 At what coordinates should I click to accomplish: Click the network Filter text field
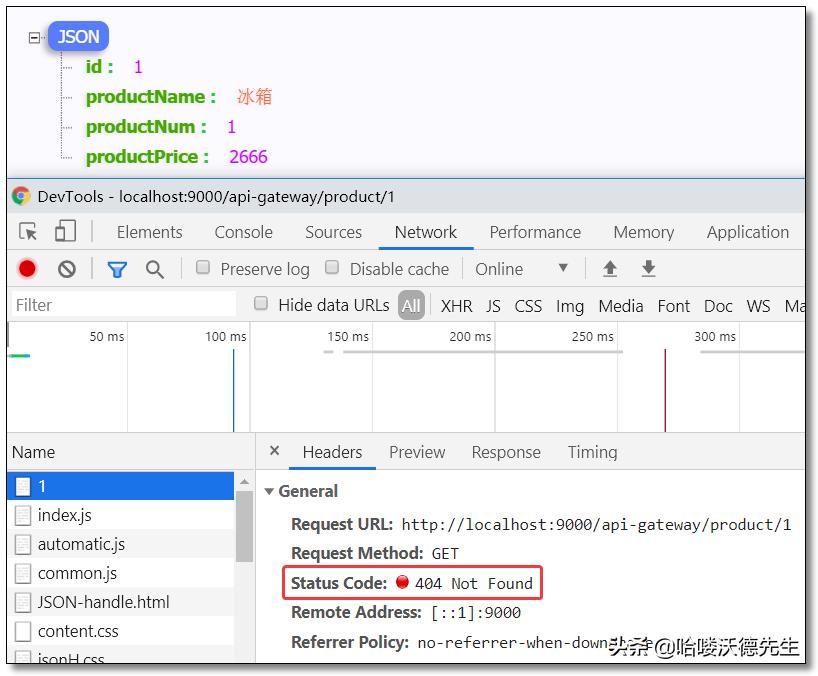(x=120, y=305)
